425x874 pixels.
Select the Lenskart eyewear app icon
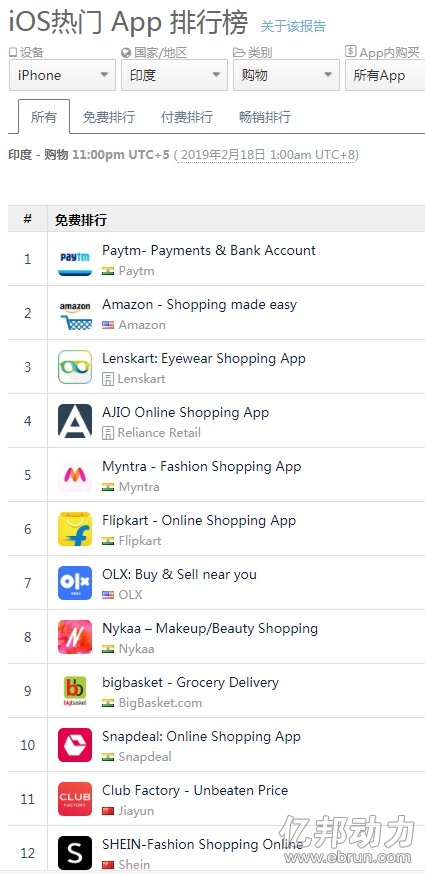75,367
